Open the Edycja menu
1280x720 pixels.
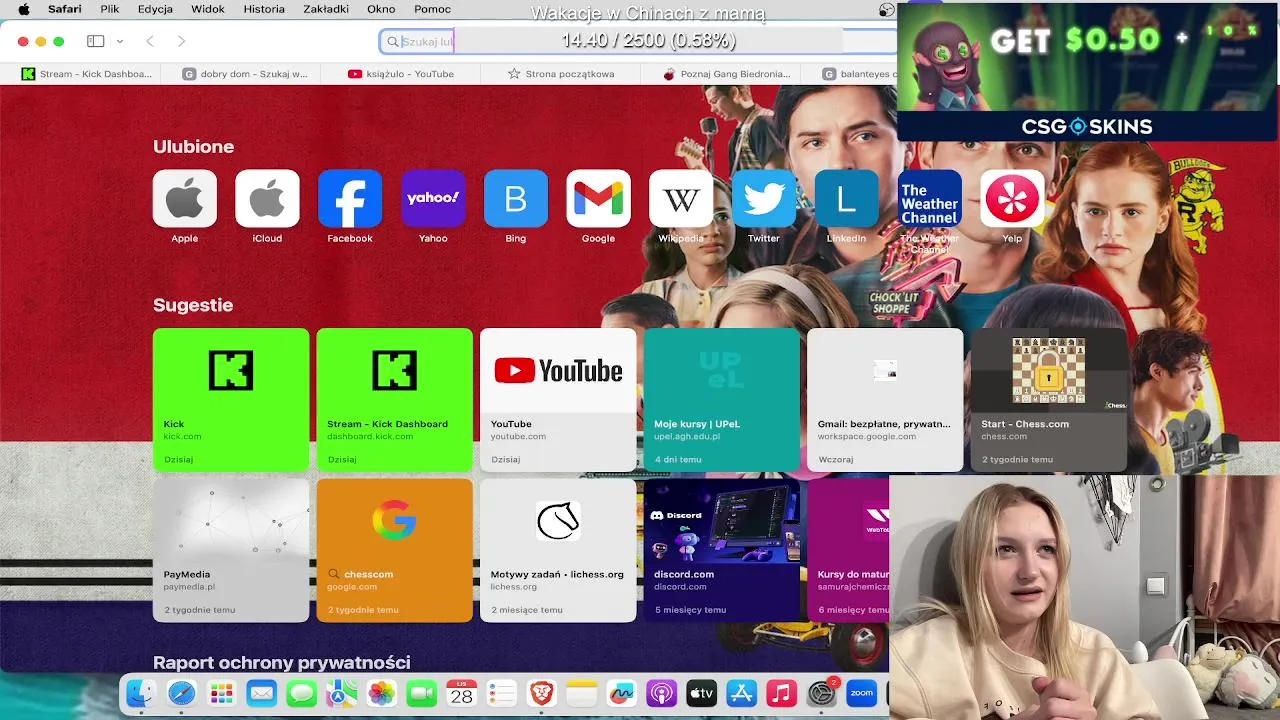click(x=155, y=9)
